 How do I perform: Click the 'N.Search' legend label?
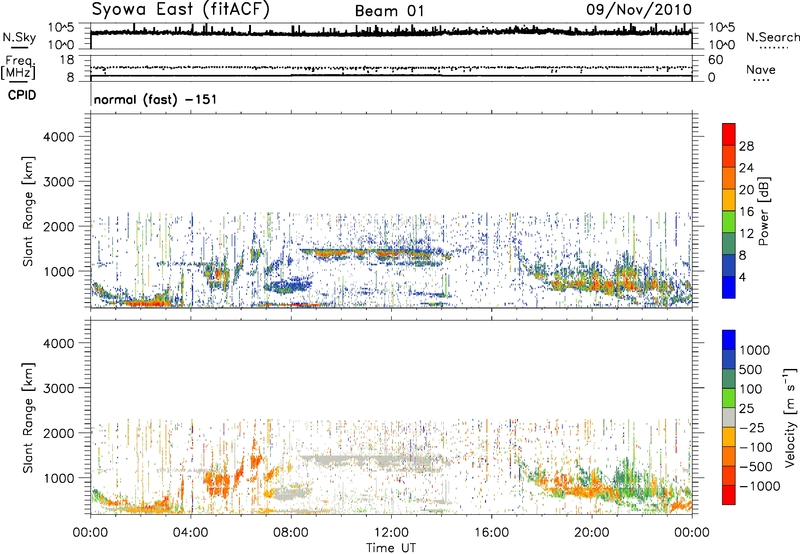772,37
